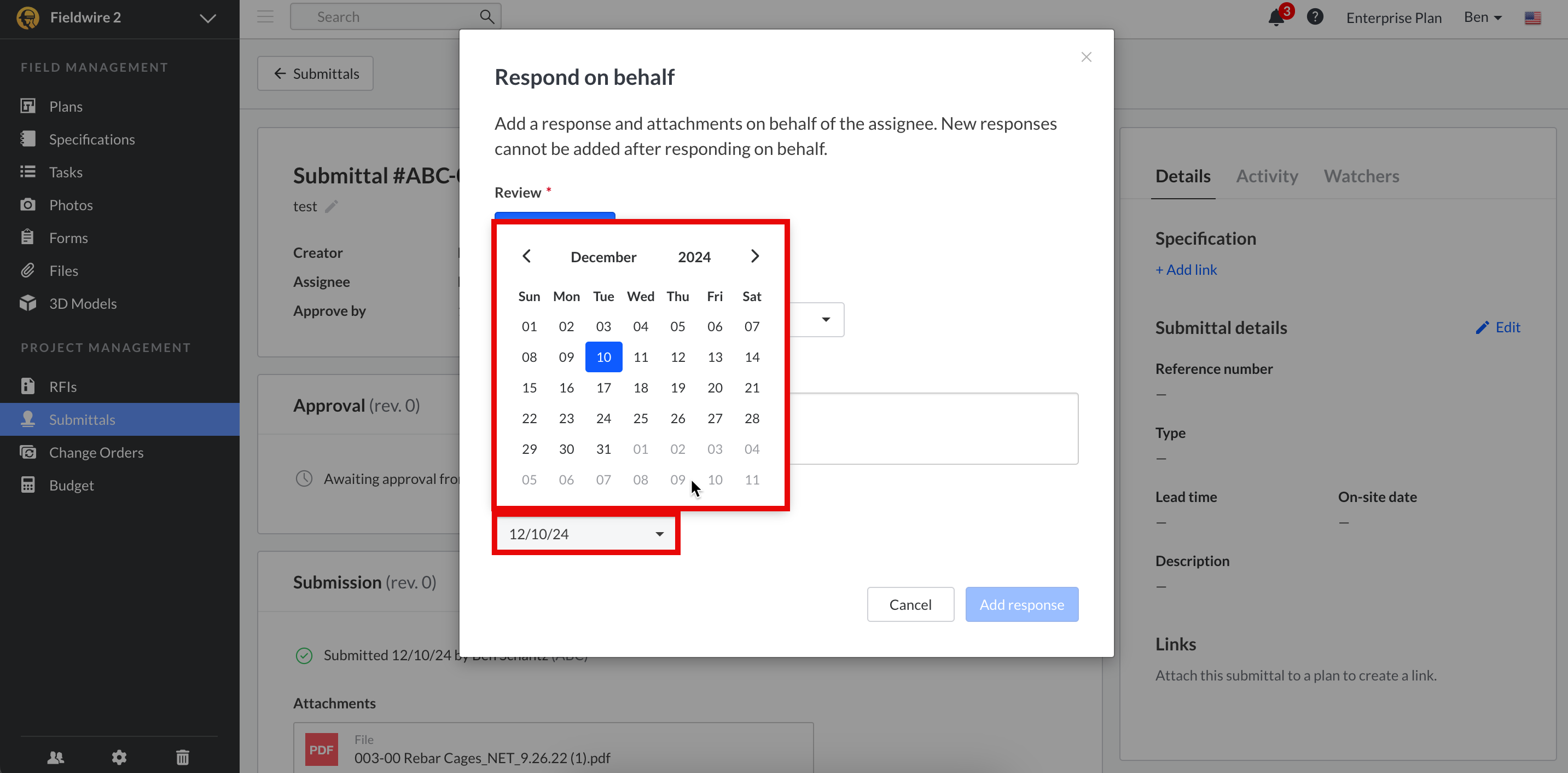This screenshot has width=1568, height=773.
Task: Click the search magnifier icon
Action: [486, 17]
